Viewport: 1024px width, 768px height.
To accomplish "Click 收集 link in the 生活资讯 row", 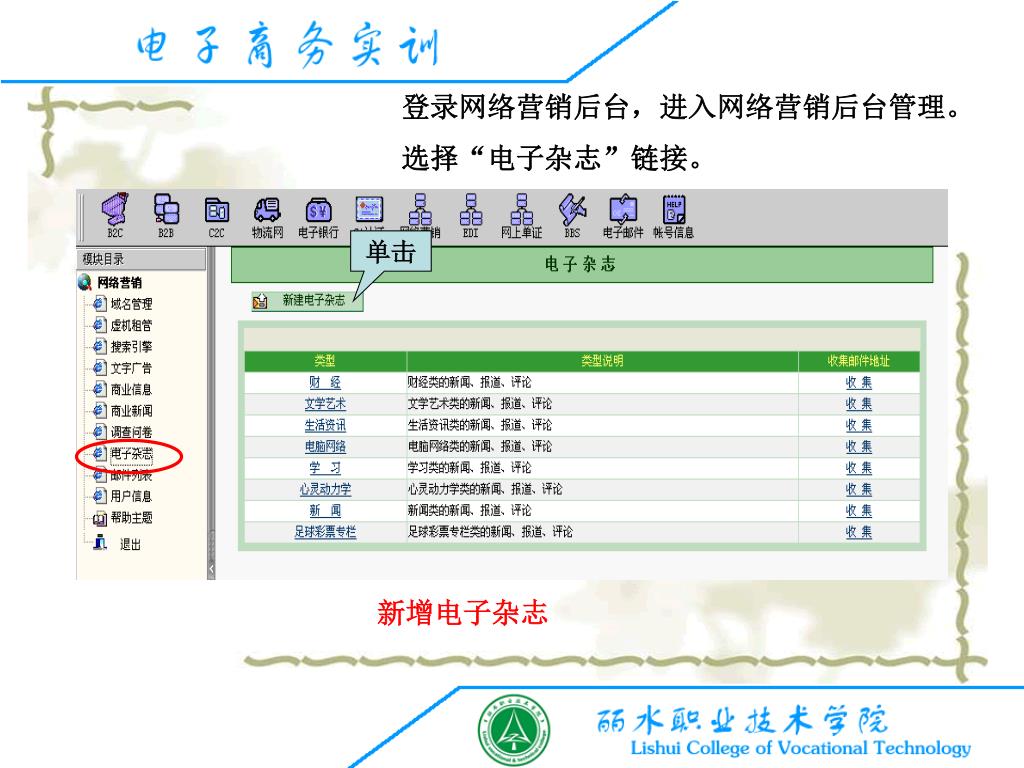I will (x=858, y=425).
